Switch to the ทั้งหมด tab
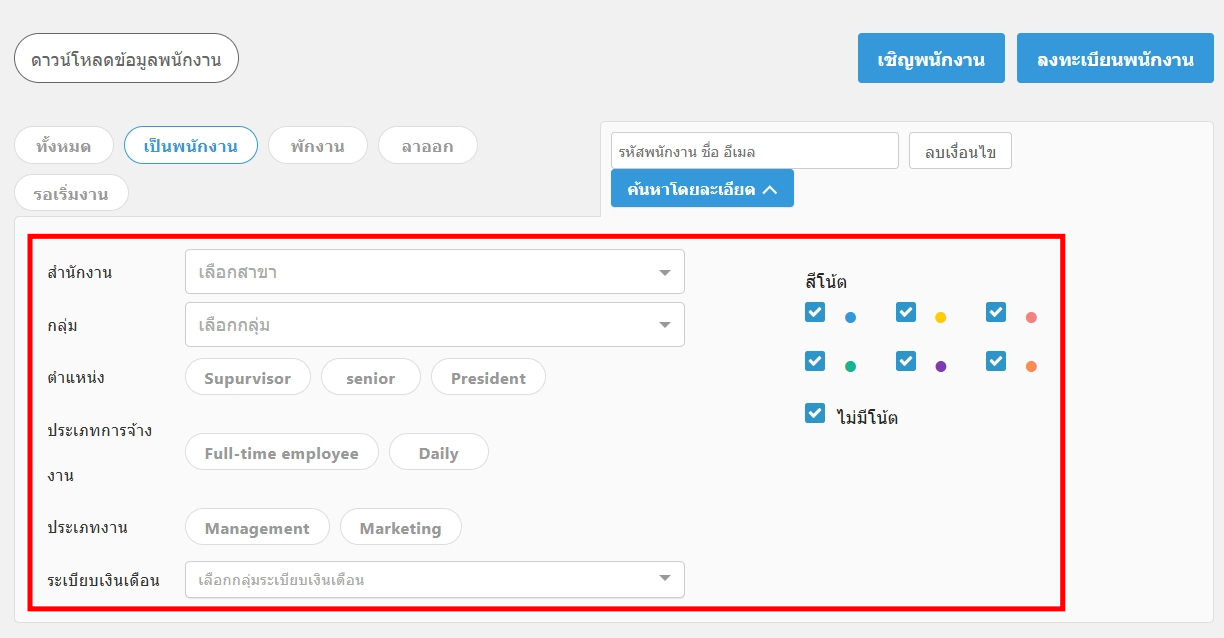Image resolution: width=1224 pixels, height=638 pixels. [x=63, y=146]
